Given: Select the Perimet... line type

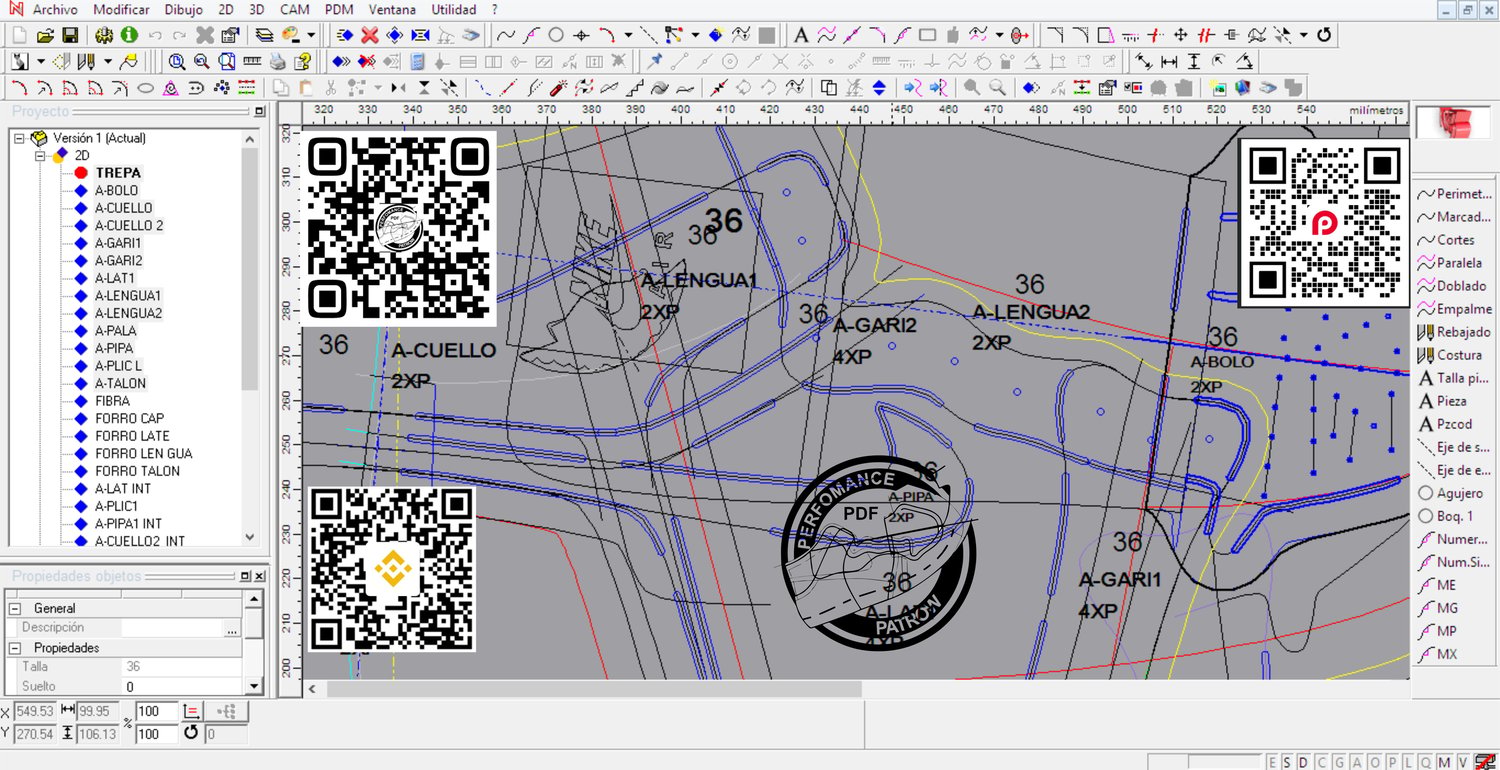Looking at the screenshot, I should [1455, 194].
